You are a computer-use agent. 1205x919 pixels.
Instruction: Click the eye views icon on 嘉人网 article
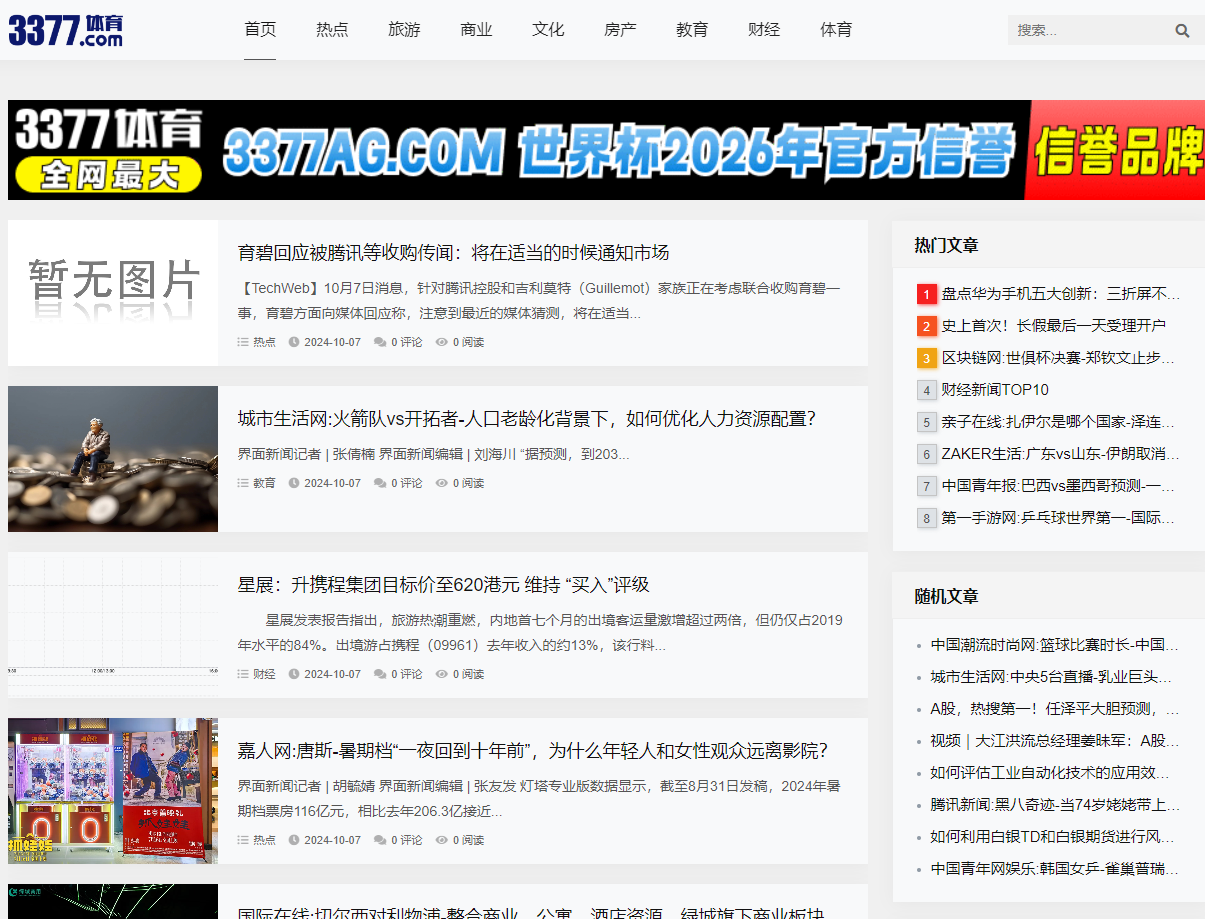pos(442,840)
